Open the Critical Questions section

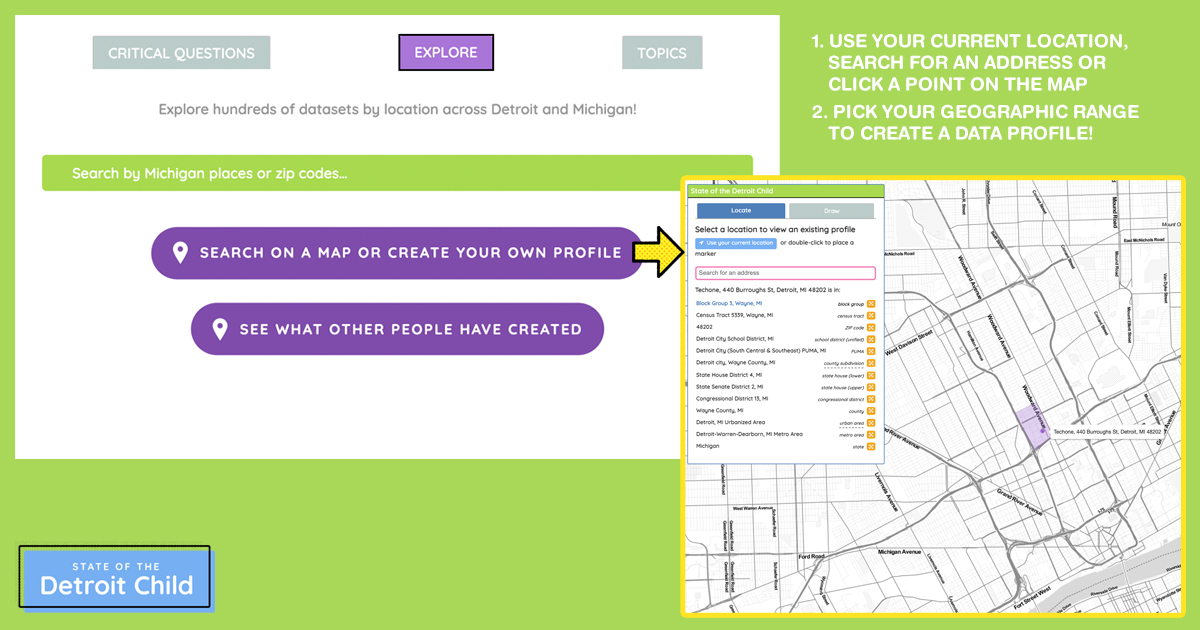[181, 53]
